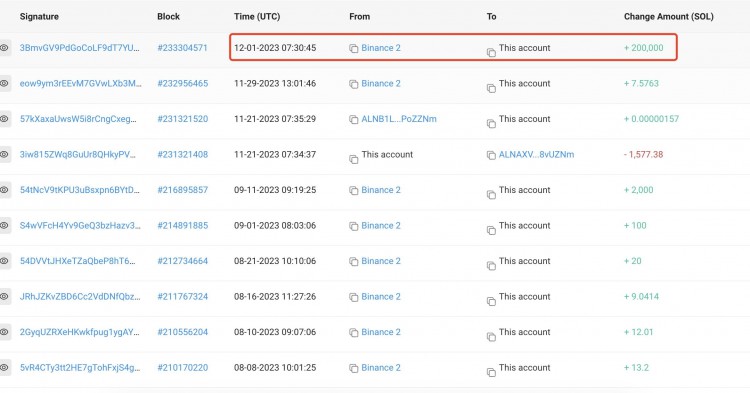Copy To address in 08-08-2023 10:01:25 row
This screenshot has width=750, height=393.
pyautogui.click(x=491, y=372)
